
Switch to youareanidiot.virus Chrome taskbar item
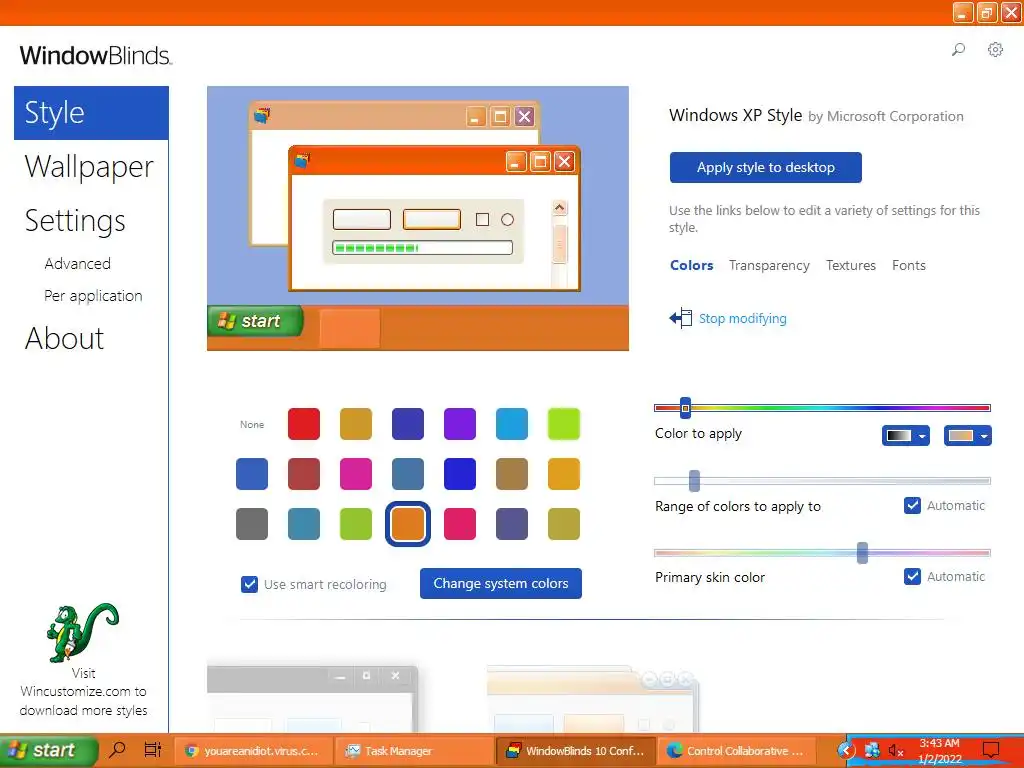click(253, 751)
